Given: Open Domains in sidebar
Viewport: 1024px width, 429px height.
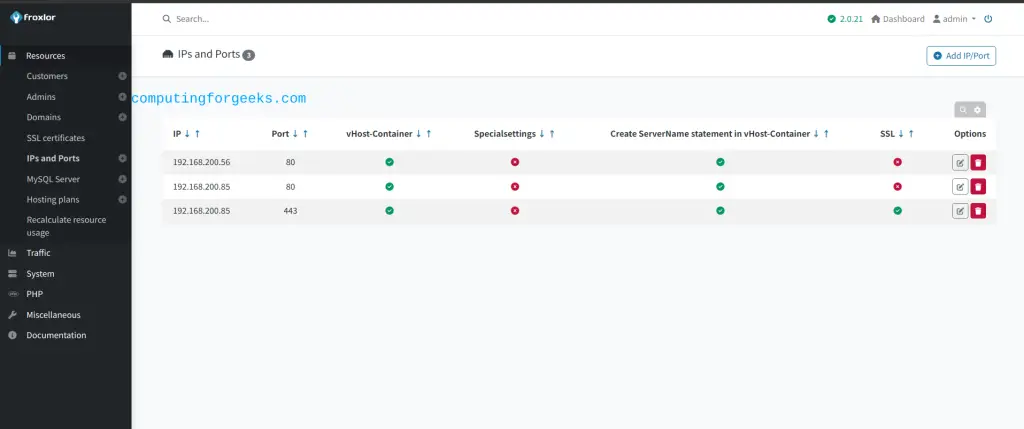Looking at the screenshot, I should tap(44, 118).
